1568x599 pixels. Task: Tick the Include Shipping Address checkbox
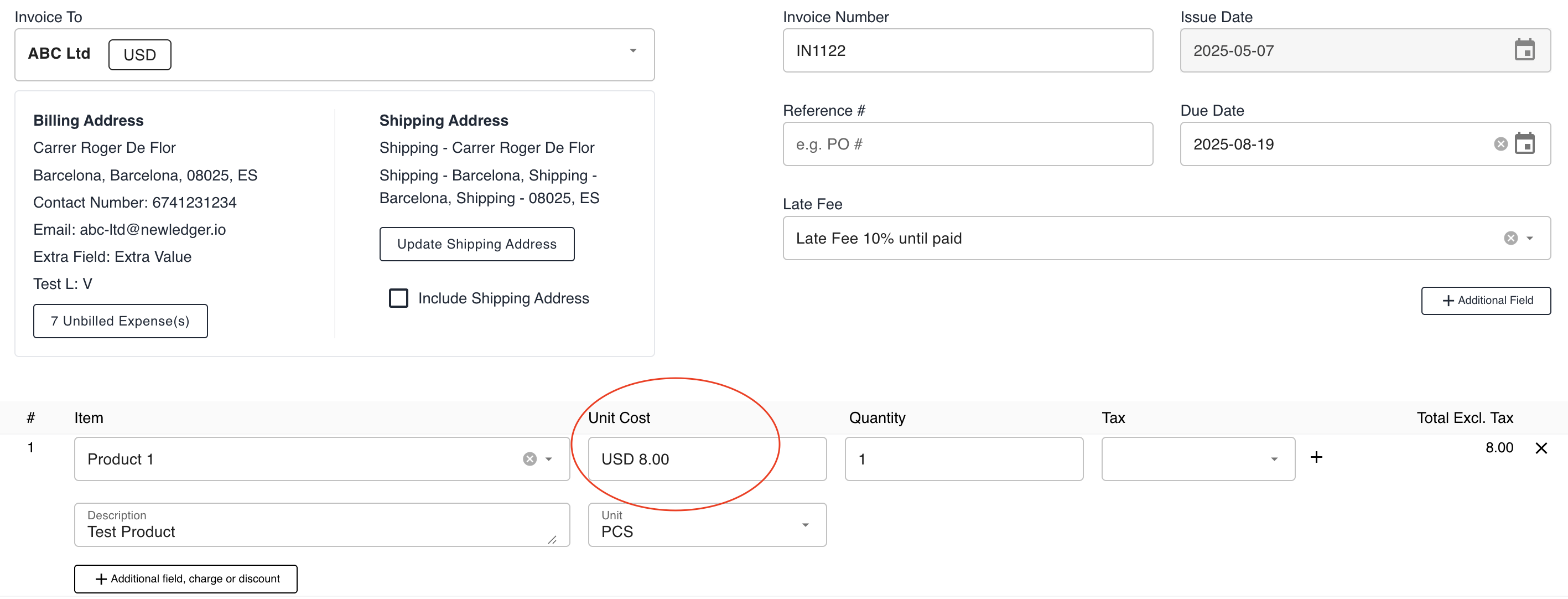399,298
